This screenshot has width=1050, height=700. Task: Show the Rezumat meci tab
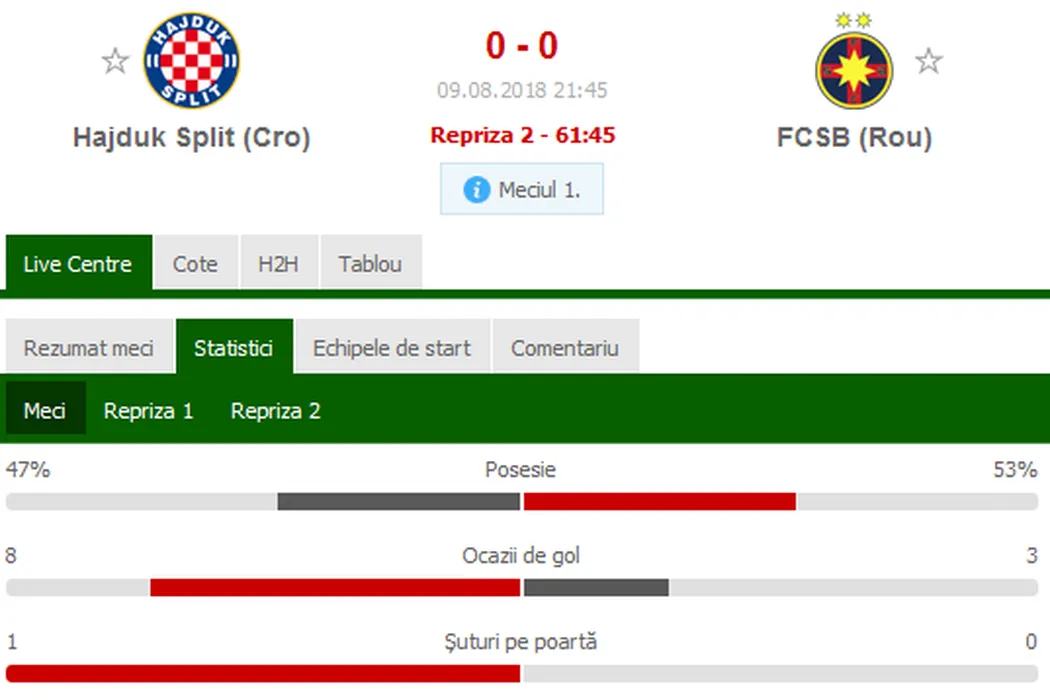pyautogui.click(x=89, y=348)
